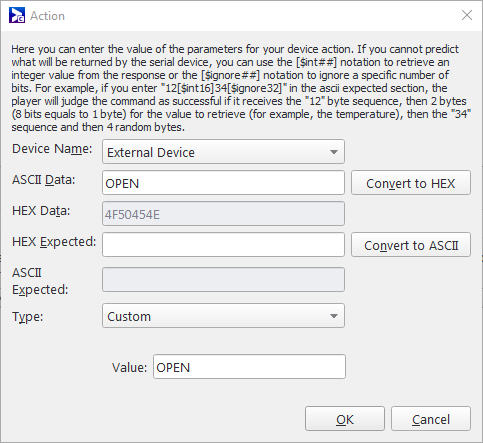Close the Action dialog window
The height and width of the screenshot is (443, 483).
point(467,15)
